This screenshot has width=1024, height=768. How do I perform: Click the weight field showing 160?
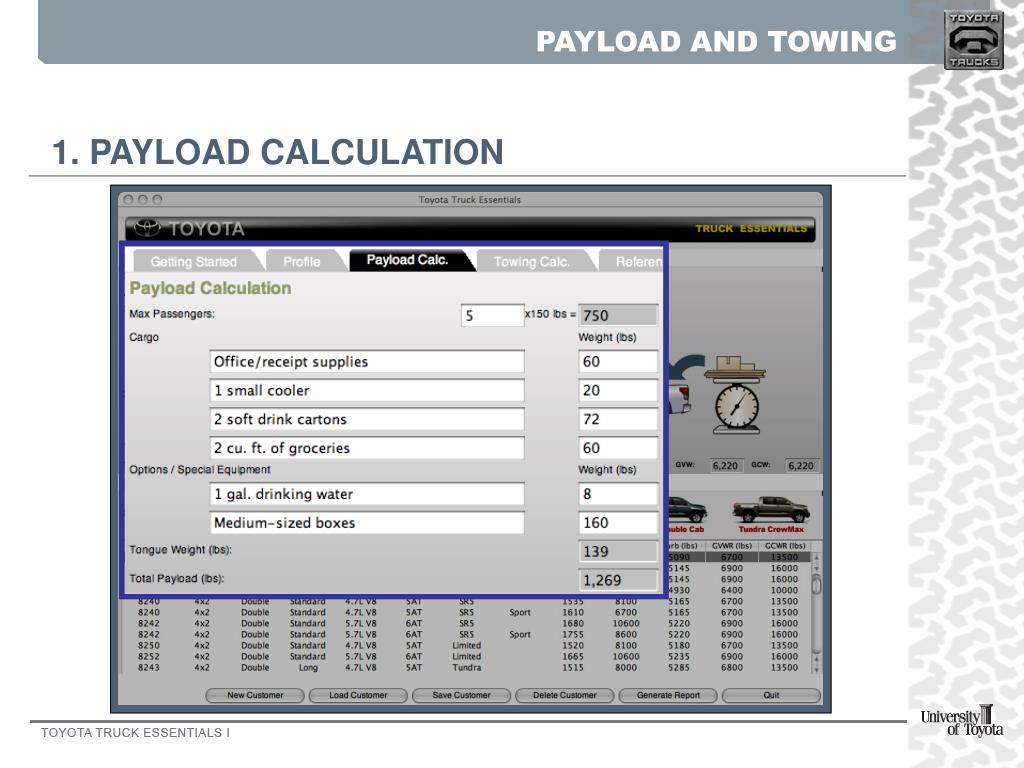pyautogui.click(x=618, y=523)
